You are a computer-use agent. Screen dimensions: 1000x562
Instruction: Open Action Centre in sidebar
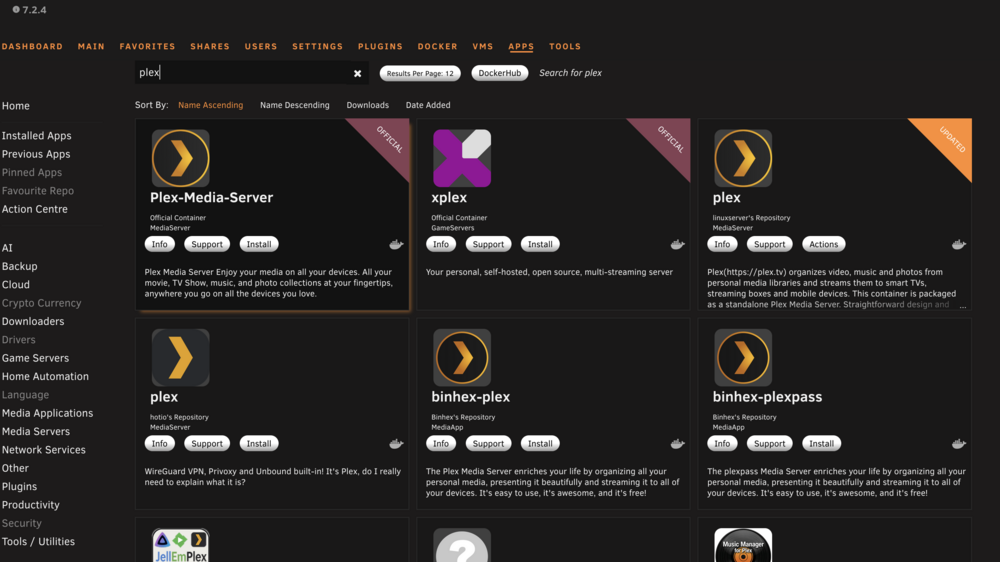coord(34,209)
